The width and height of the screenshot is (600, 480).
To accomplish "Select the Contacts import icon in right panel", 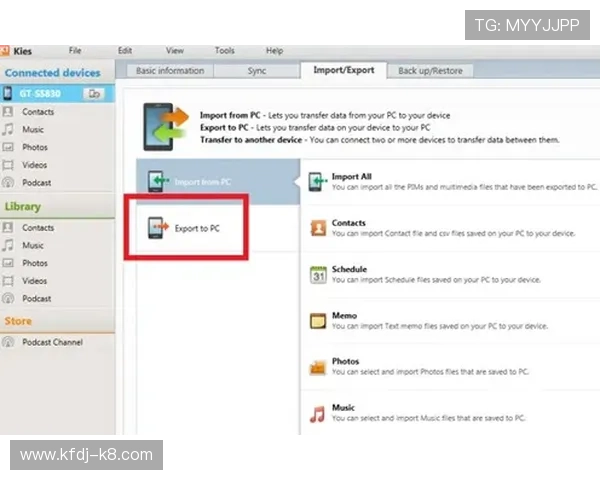I will click(x=317, y=227).
